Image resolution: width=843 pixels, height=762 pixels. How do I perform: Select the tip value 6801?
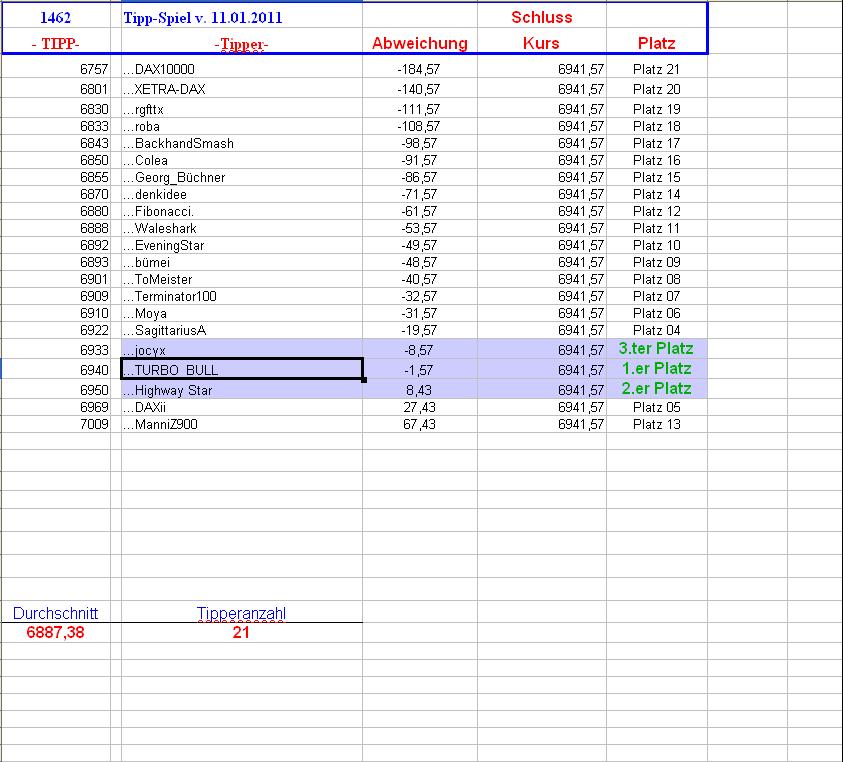(x=94, y=89)
